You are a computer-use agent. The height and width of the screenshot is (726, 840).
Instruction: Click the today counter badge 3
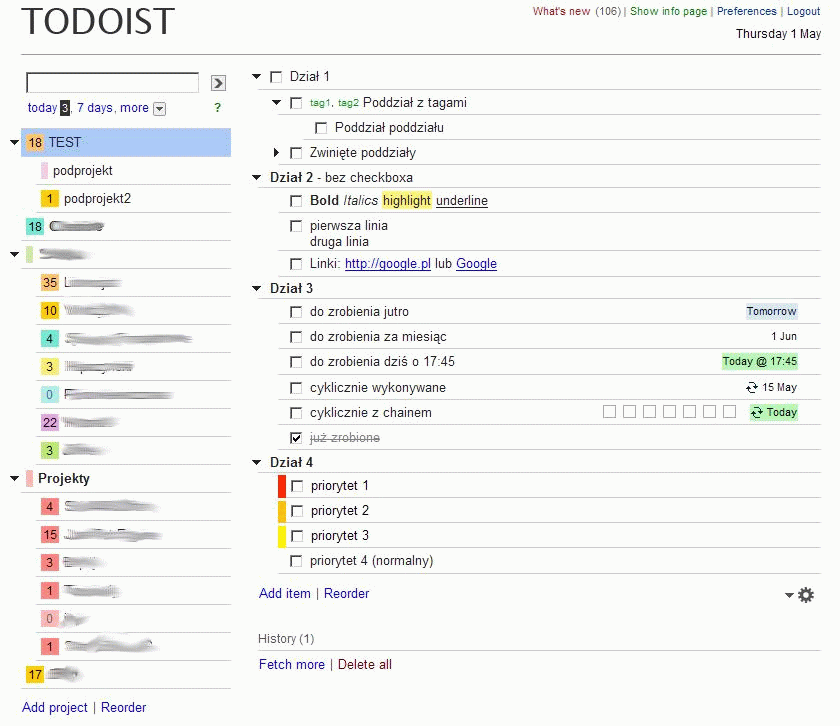(64, 108)
